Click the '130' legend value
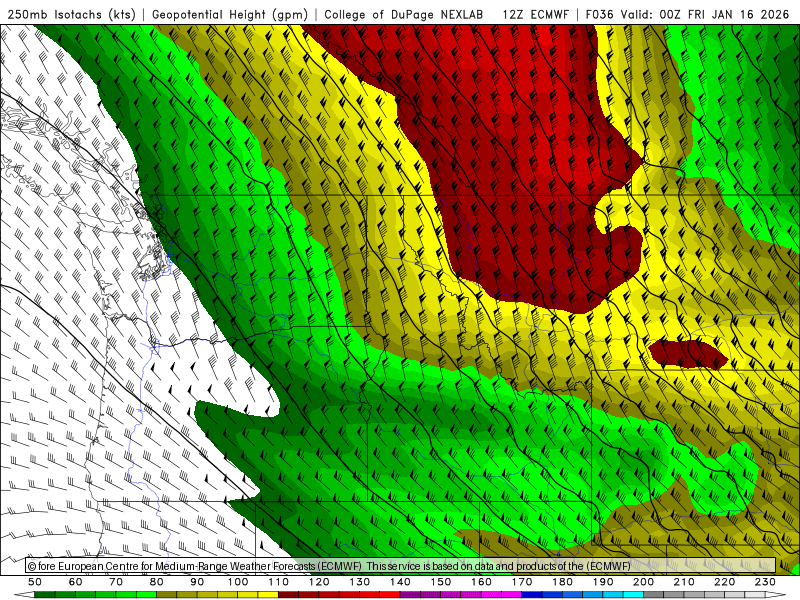Image resolution: width=800 pixels, height=600 pixels. pos(360,582)
